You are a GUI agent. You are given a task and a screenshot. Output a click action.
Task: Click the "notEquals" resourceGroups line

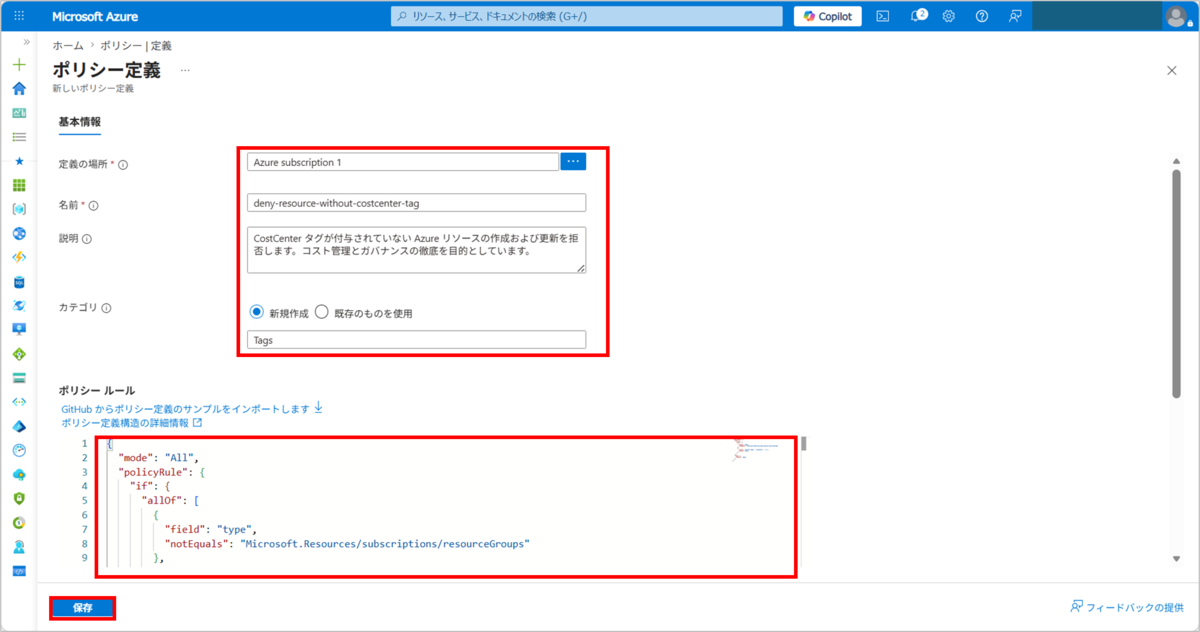[x=346, y=544]
